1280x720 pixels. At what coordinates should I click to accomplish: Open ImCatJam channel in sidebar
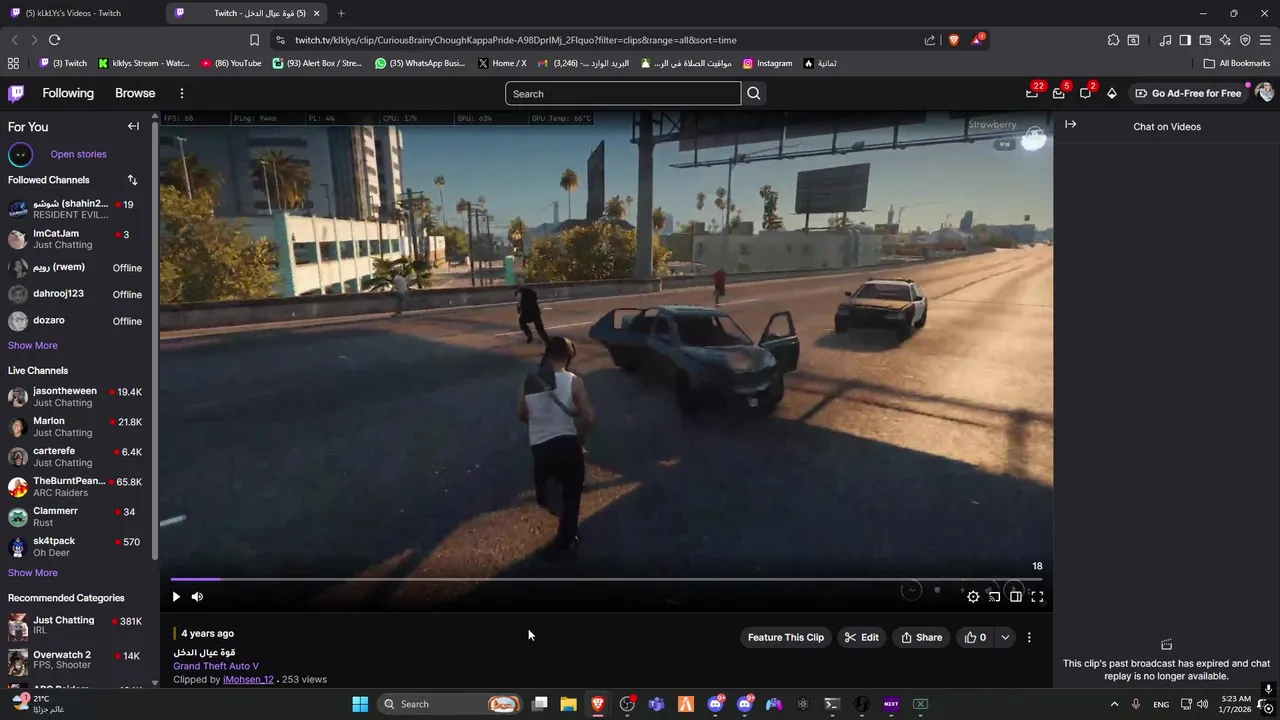tap(75, 239)
